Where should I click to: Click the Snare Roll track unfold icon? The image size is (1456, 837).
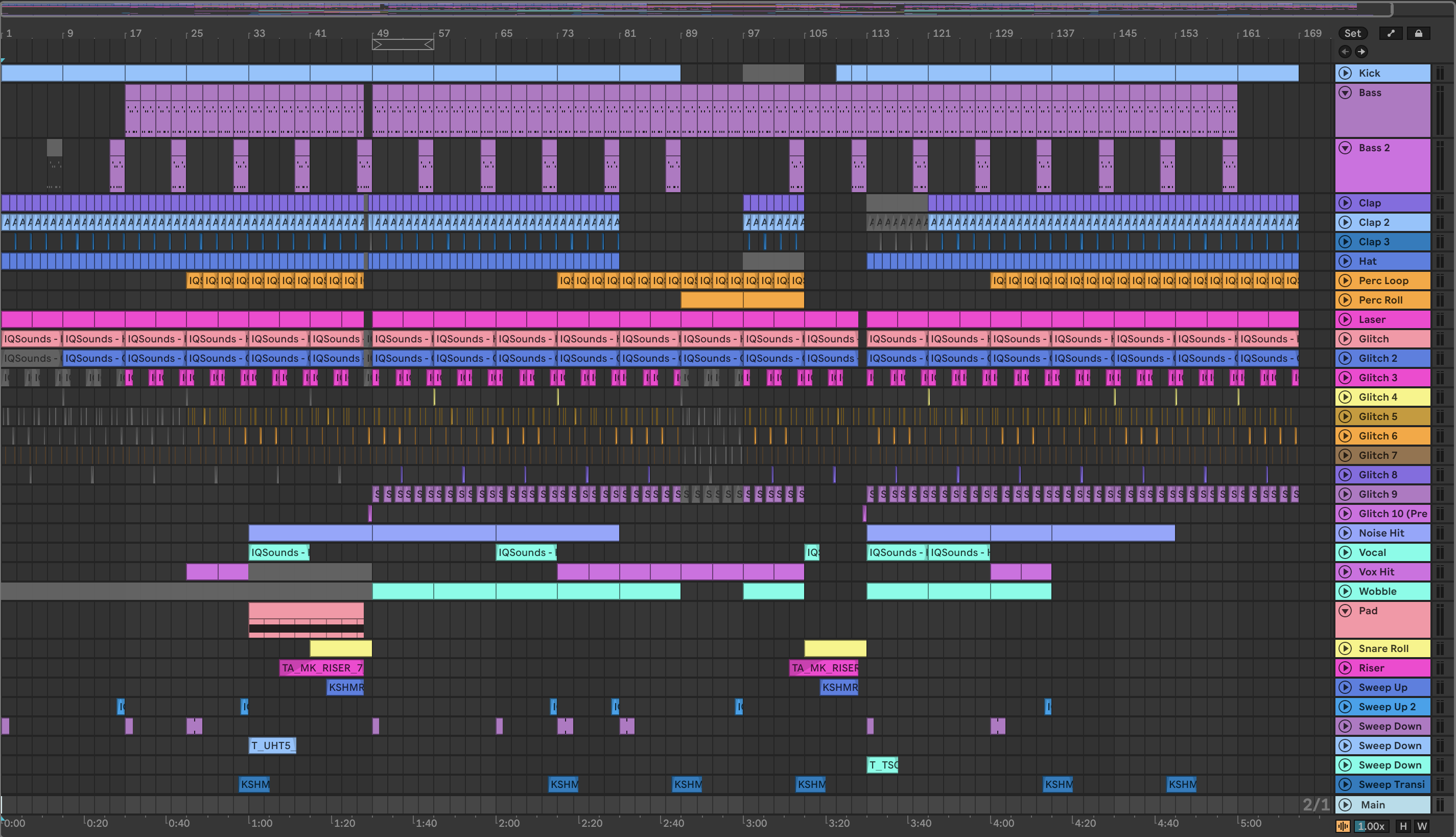[x=1345, y=648]
